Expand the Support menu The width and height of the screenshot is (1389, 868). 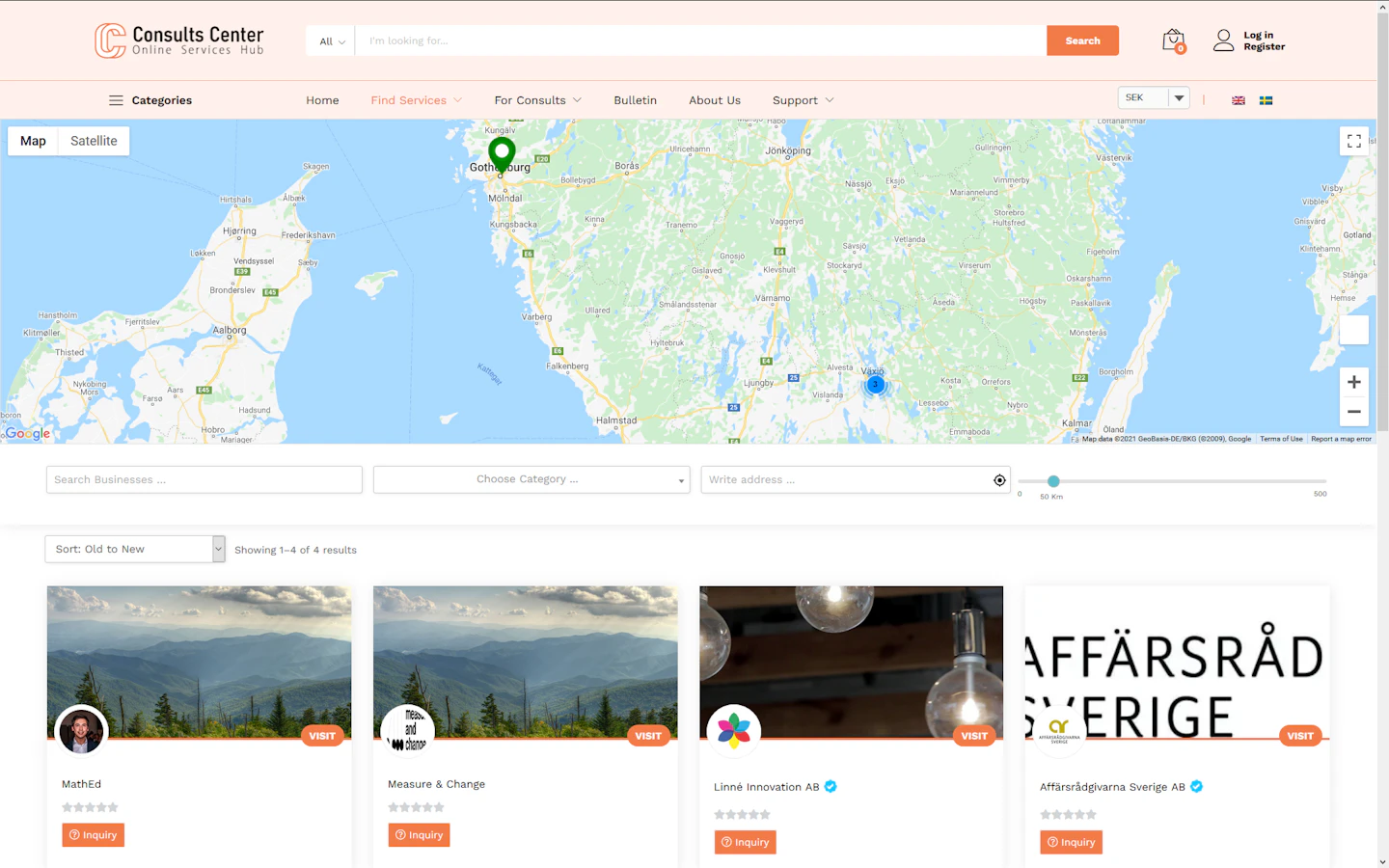pos(803,100)
